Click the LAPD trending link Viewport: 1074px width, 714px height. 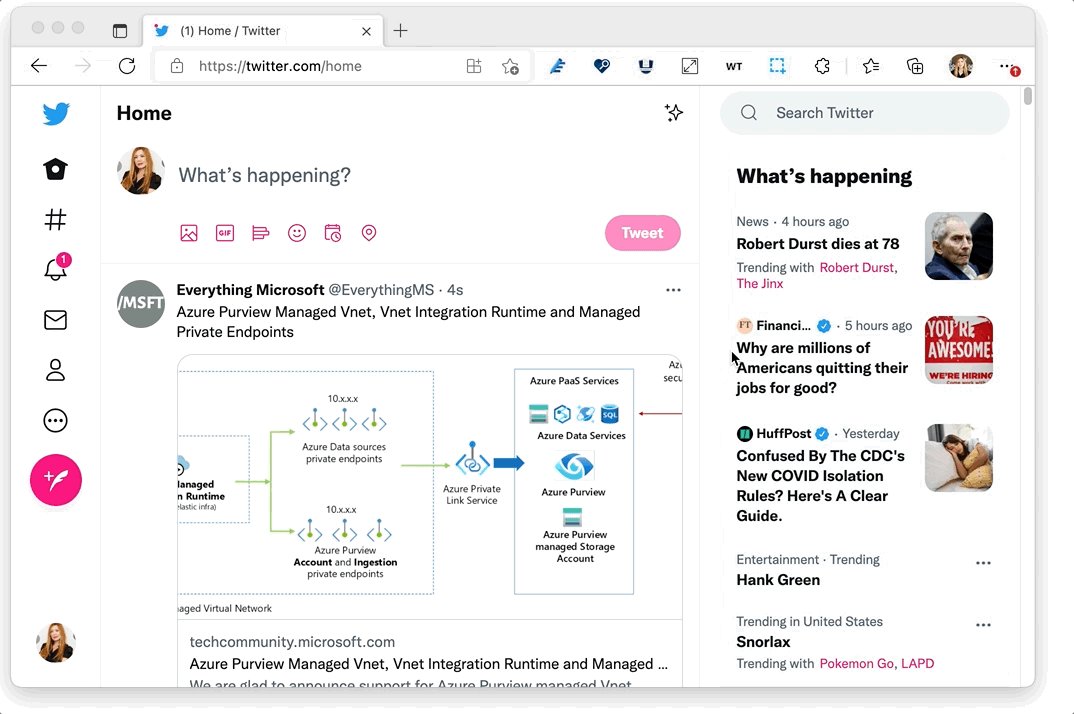tap(917, 663)
